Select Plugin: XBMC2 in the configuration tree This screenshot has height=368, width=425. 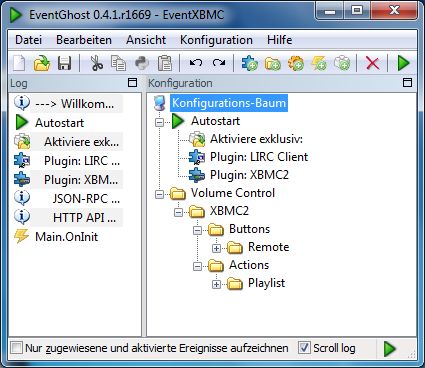tap(249, 175)
